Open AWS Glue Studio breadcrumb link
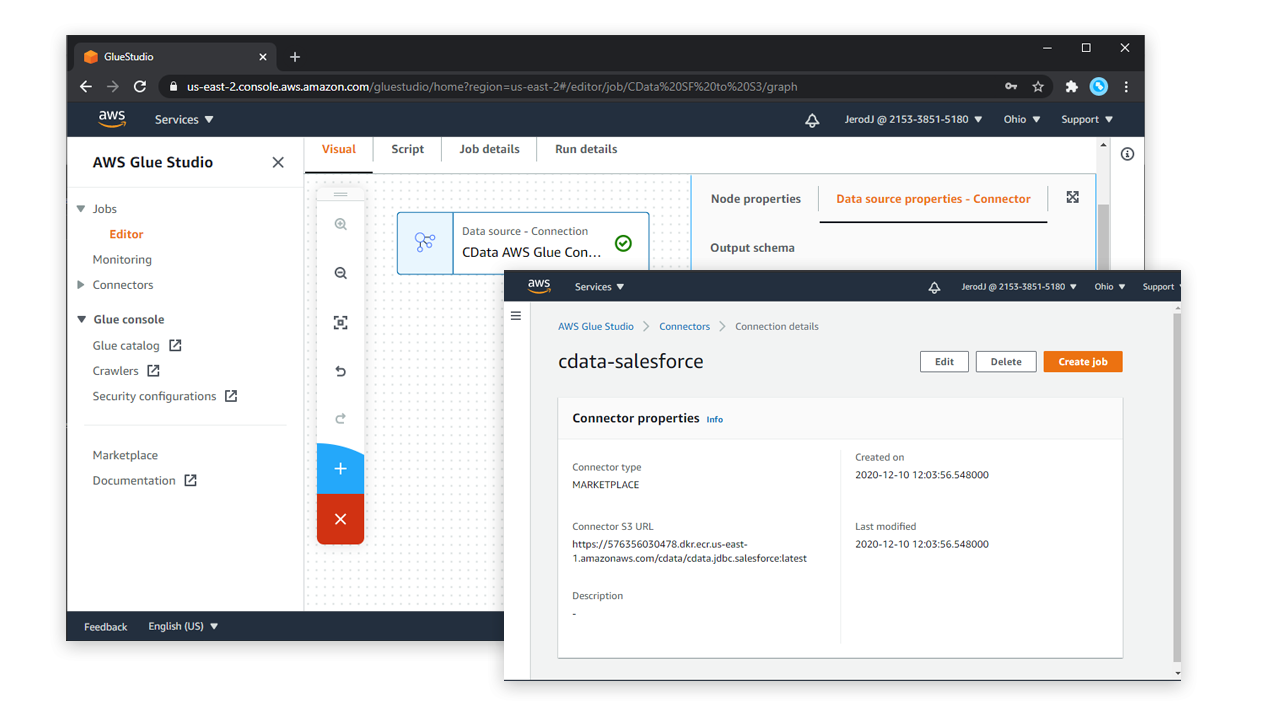This screenshot has height=720, width=1281. 596,326
